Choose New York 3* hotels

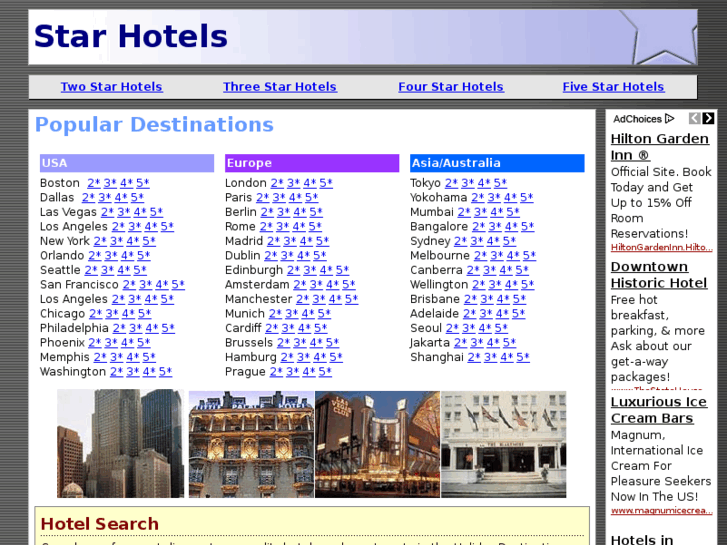[x=116, y=241]
